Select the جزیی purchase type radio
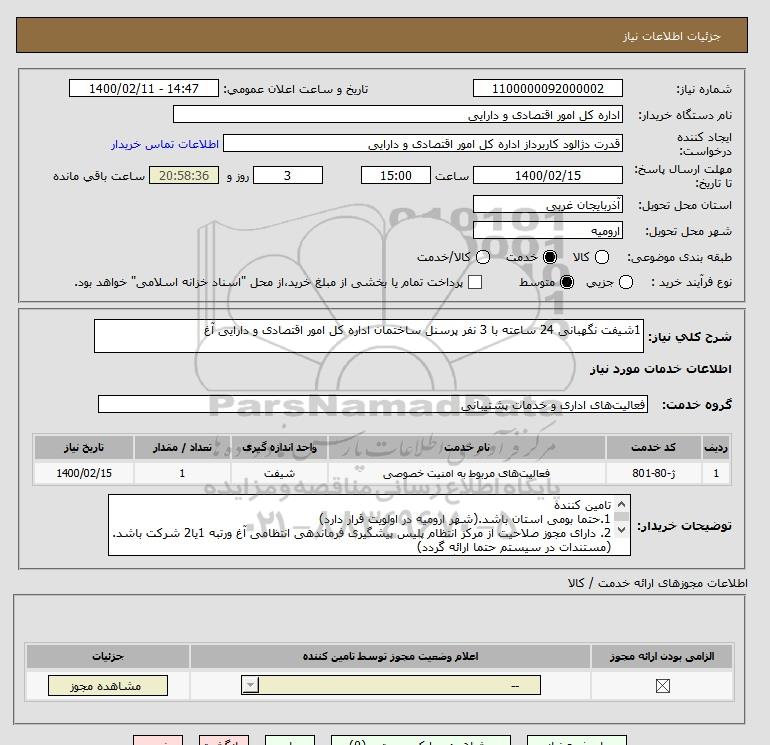 click(x=626, y=282)
